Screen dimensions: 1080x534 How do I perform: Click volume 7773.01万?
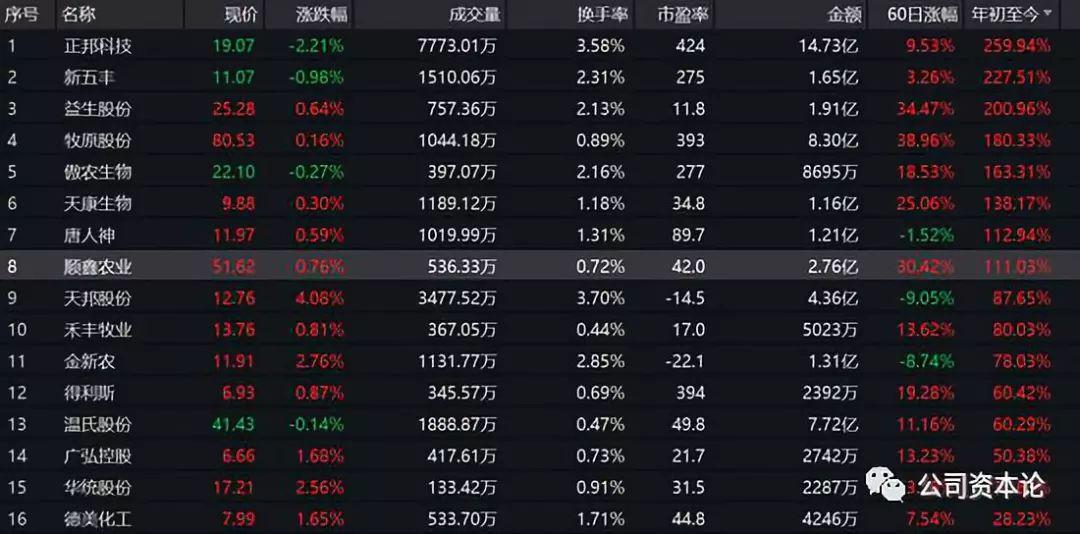[457, 46]
